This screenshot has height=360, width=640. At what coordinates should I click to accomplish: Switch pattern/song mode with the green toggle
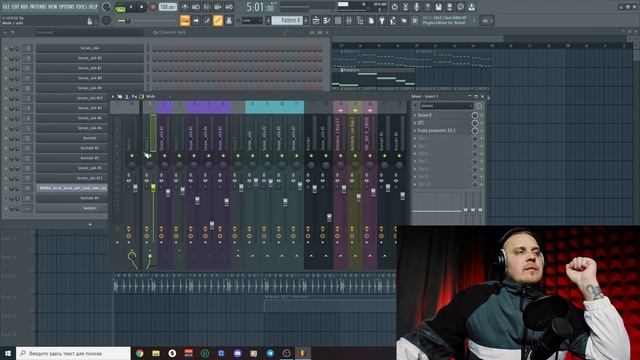[x=120, y=7]
